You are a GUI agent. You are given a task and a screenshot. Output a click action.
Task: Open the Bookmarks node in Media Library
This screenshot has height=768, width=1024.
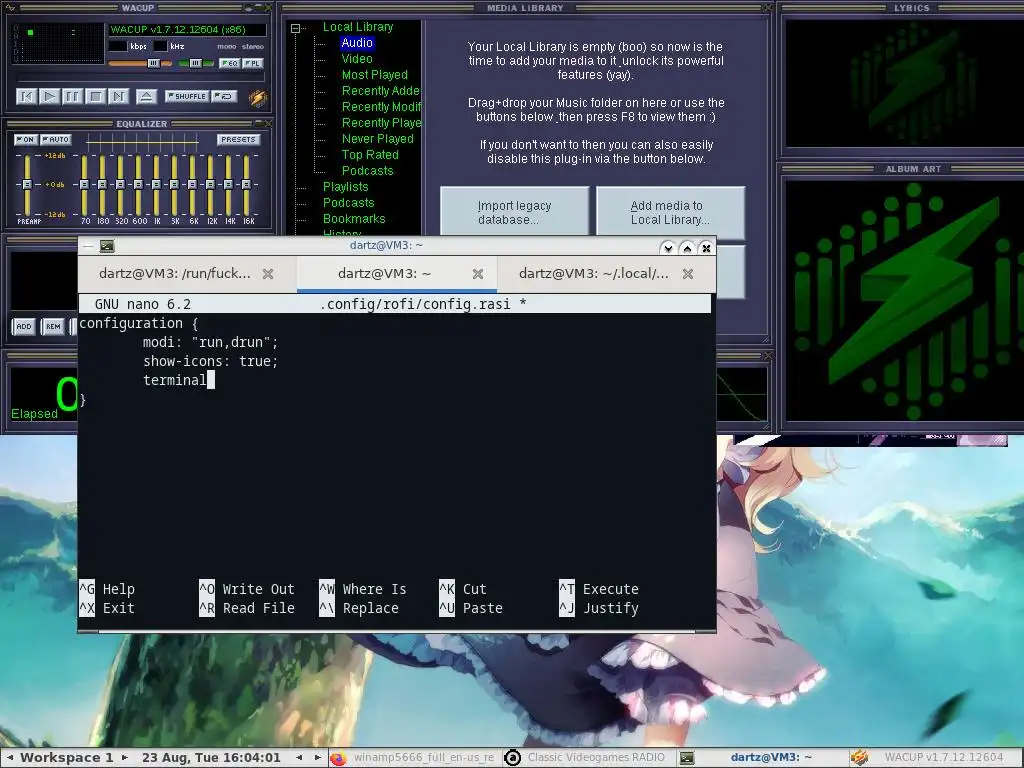[x=353, y=219]
